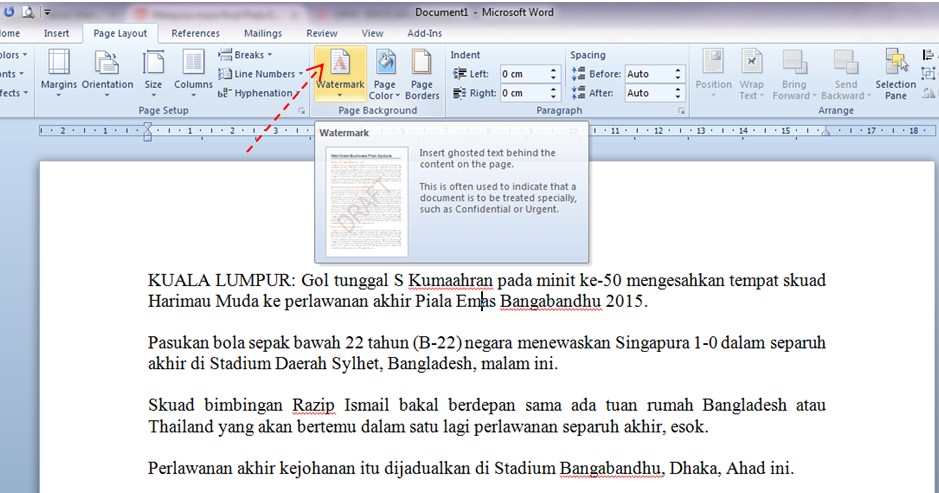The width and height of the screenshot is (939, 493).
Task: Click the right indent marker on ruler
Action: click(x=826, y=132)
